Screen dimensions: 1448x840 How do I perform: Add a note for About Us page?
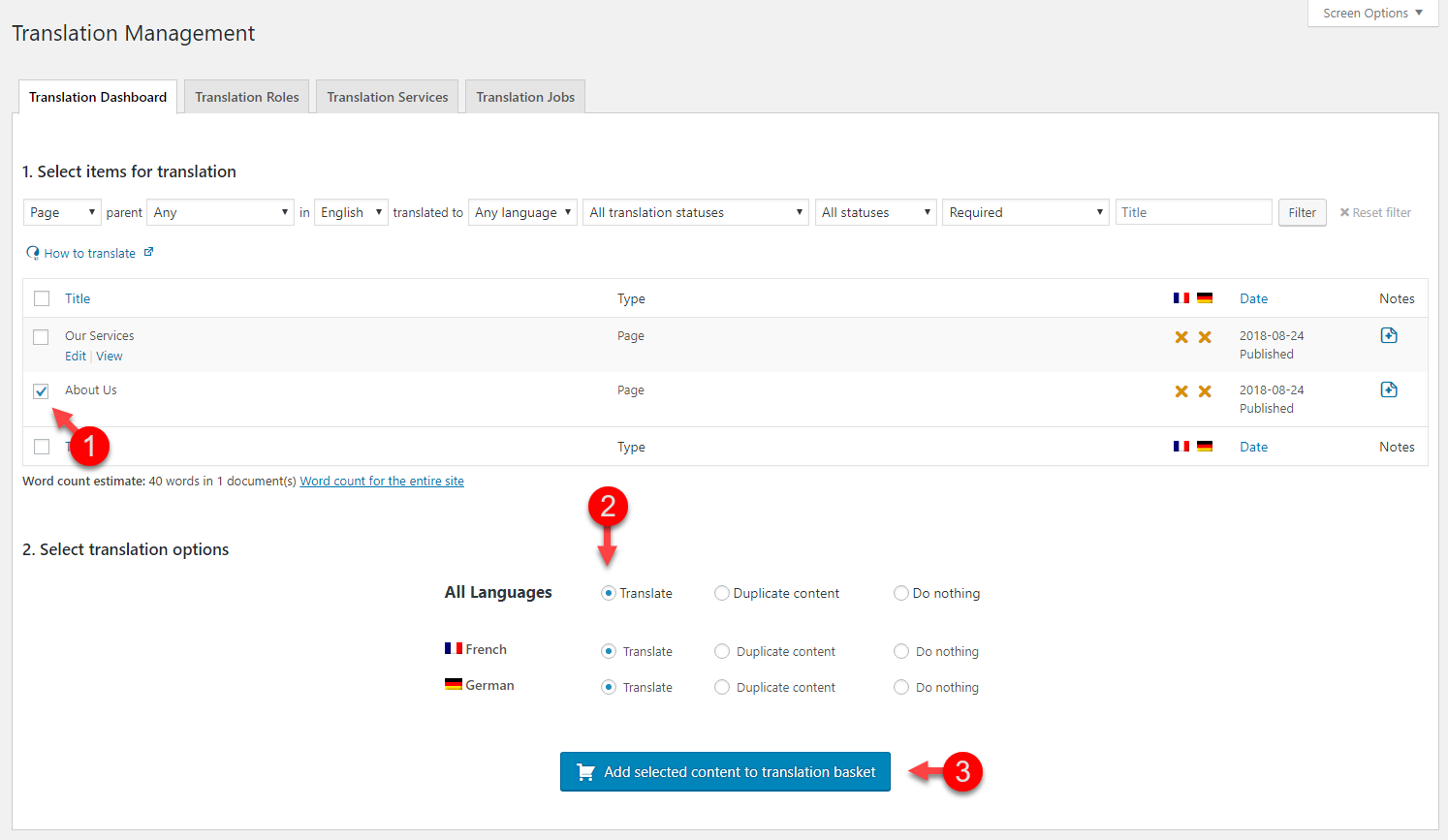coord(1389,389)
